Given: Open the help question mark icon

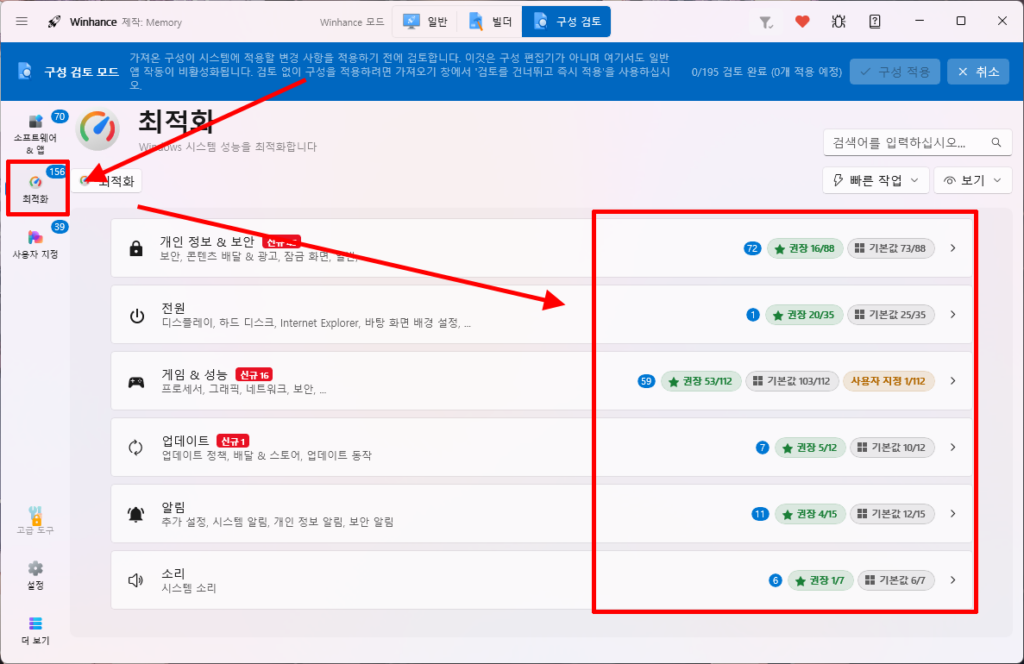Looking at the screenshot, I should [875, 22].
